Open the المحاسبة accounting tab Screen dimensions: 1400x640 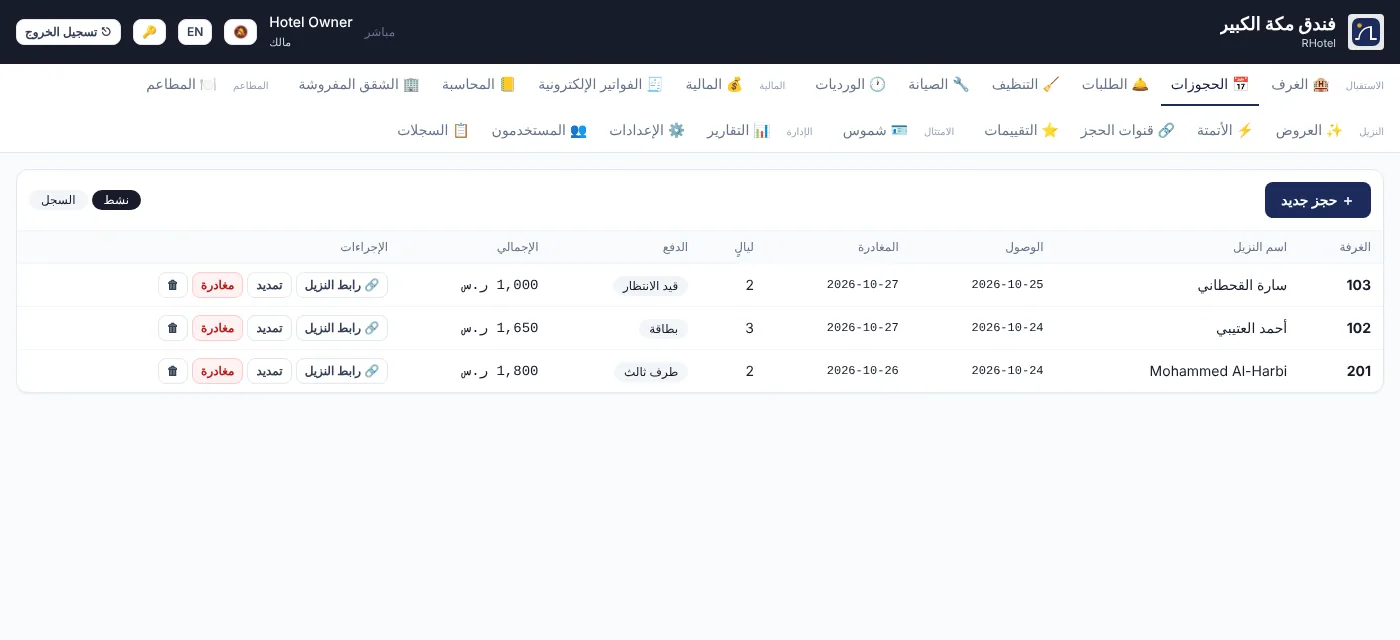tap(479, 85)
